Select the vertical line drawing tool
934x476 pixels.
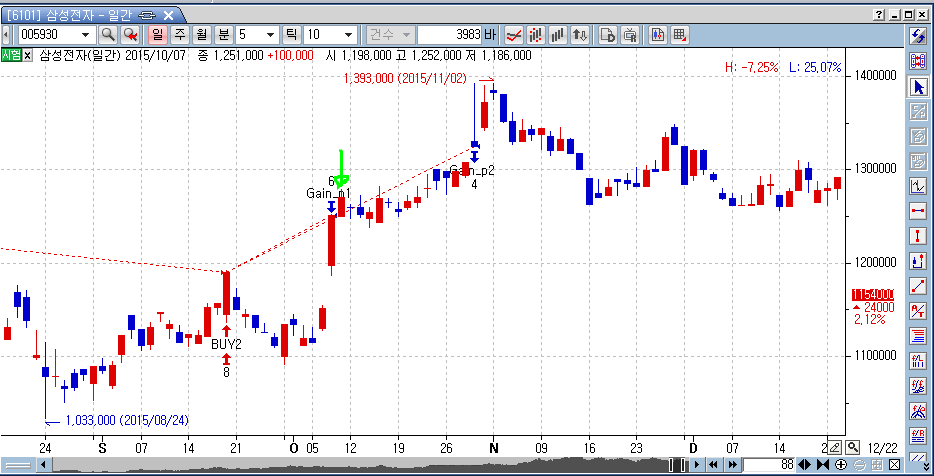[918, 236]
